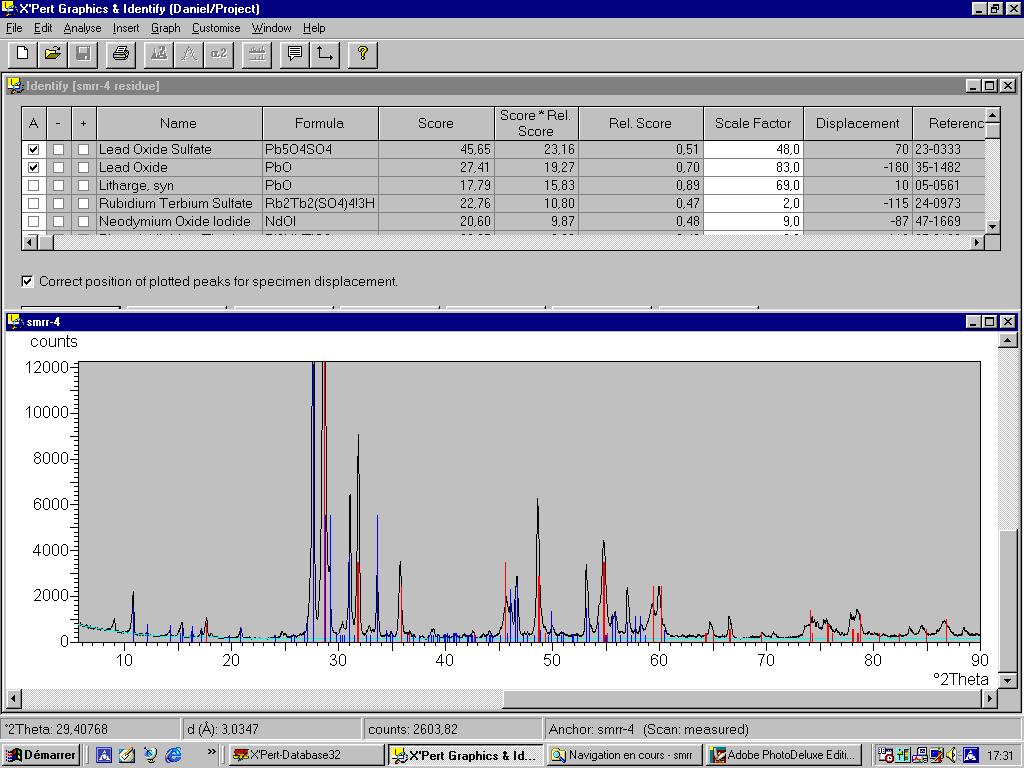Viewport: 1024px width, 768px height.
Task: Switch to X'Pert-Database32 in the taskbar
Action: point(305,755)
